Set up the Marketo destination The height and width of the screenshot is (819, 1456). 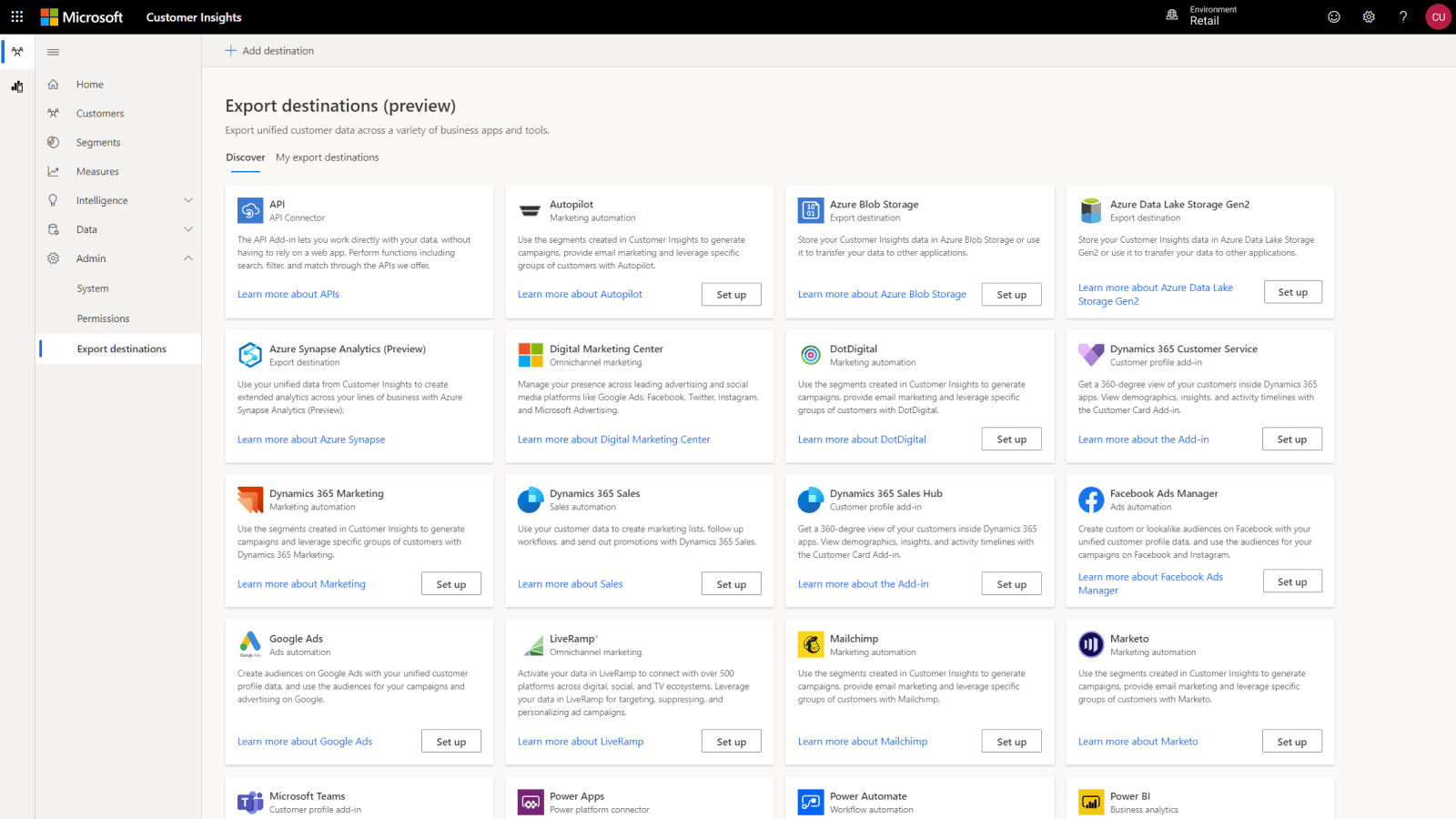[x=1292, y=742]
